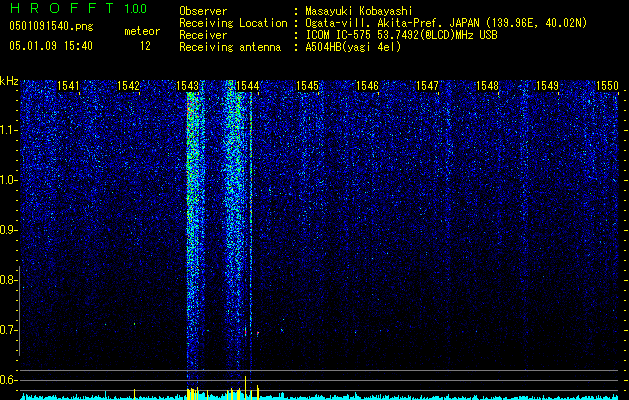Click ICOM IC-575 receiver frequency text
This screenshot has width=629, height=400.
(401, 35)
